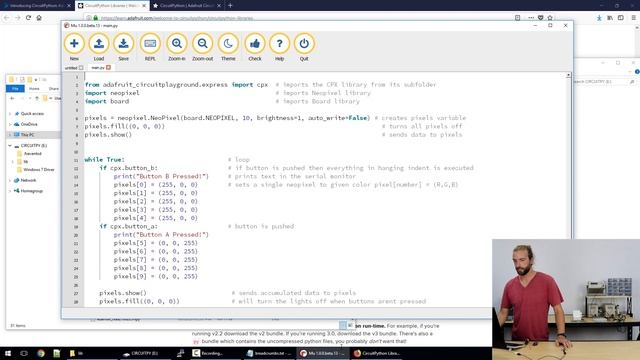This screenshot has height=360, width=640.
Task: Open the File tab in File Explorer
Action: [15, 89]
